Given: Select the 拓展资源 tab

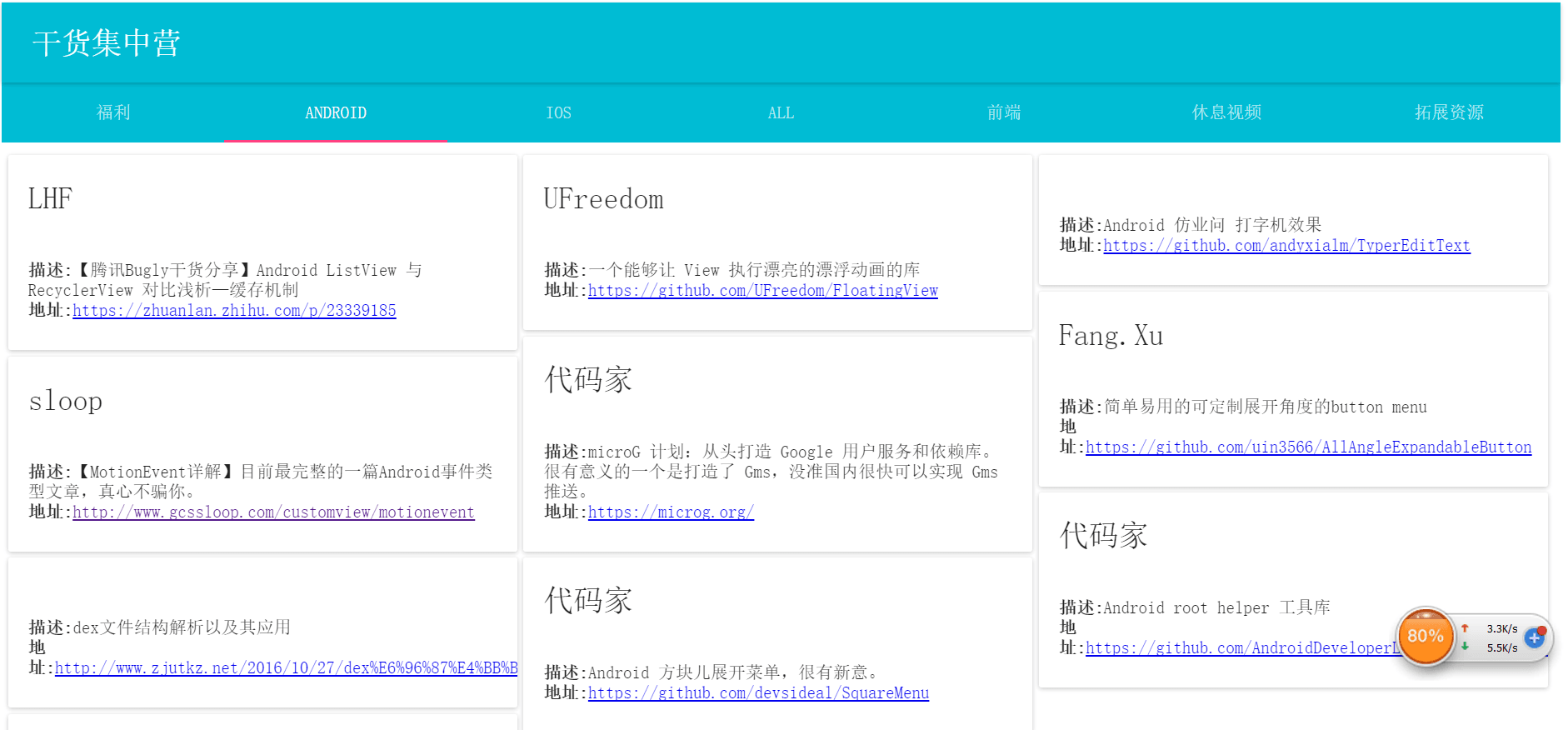Looking at the screenshot, I should [x=1449, y=112].
